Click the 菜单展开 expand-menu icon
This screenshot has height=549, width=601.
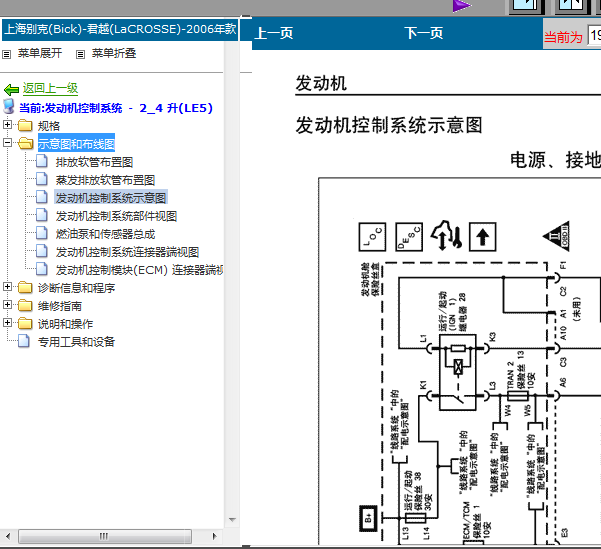[7, 54]
